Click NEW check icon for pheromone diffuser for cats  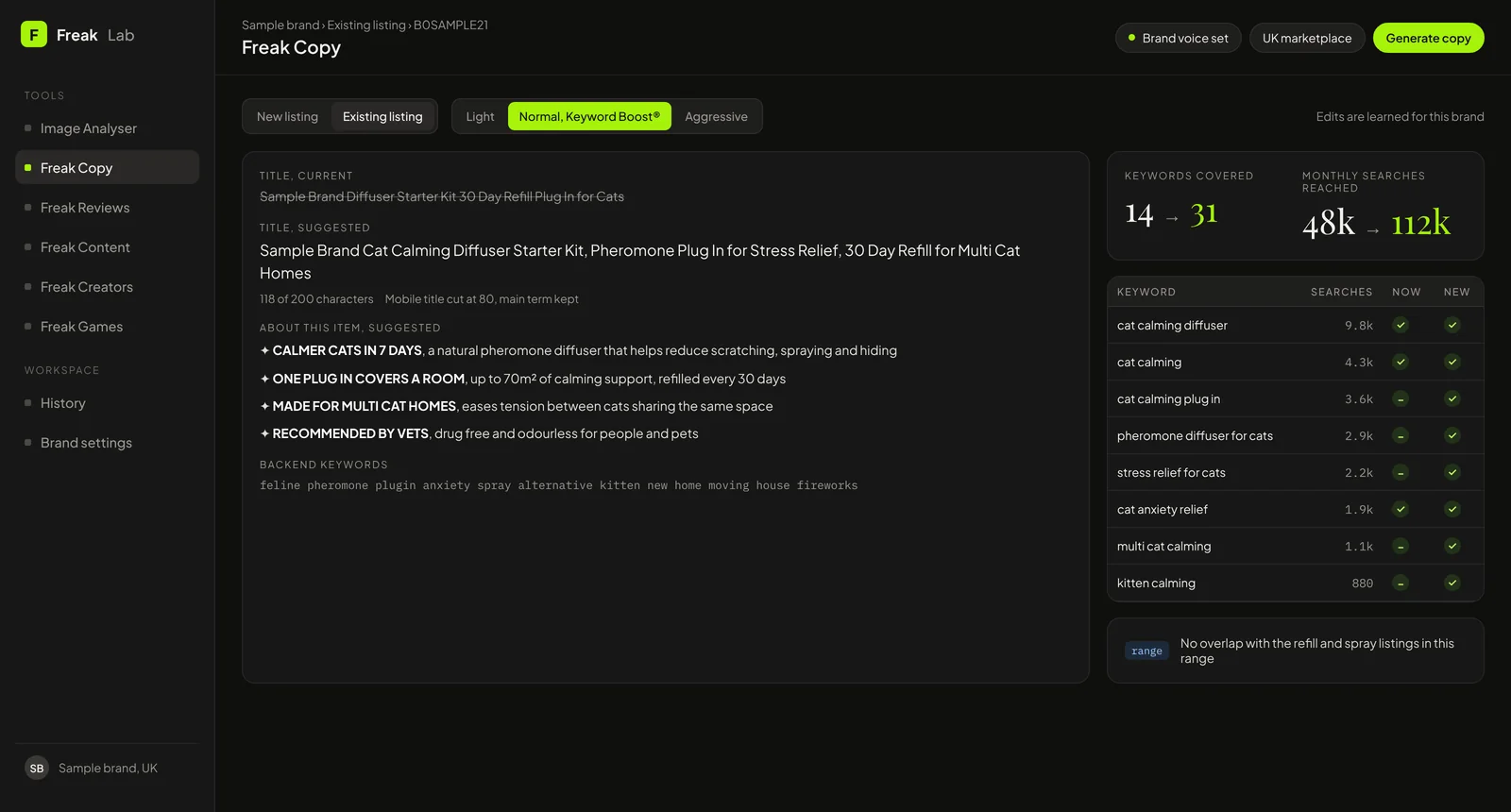pos(1452,435)
